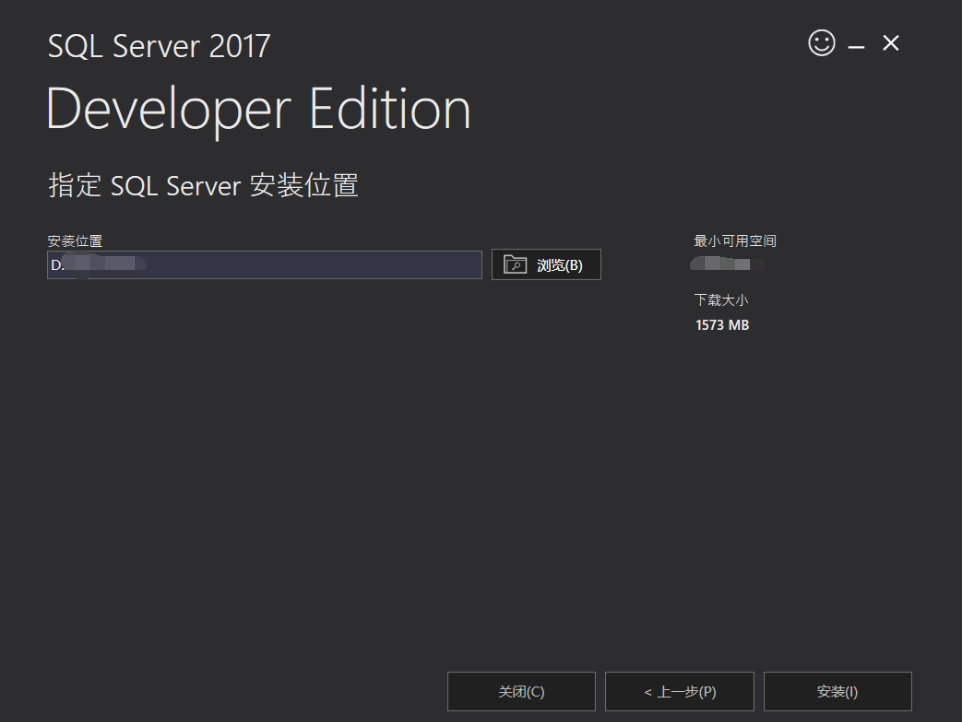Image resolution: width=963 pixels, height=722 pixels.
Task: Select the smiley face in the title bar
Action: click(820, 44)
